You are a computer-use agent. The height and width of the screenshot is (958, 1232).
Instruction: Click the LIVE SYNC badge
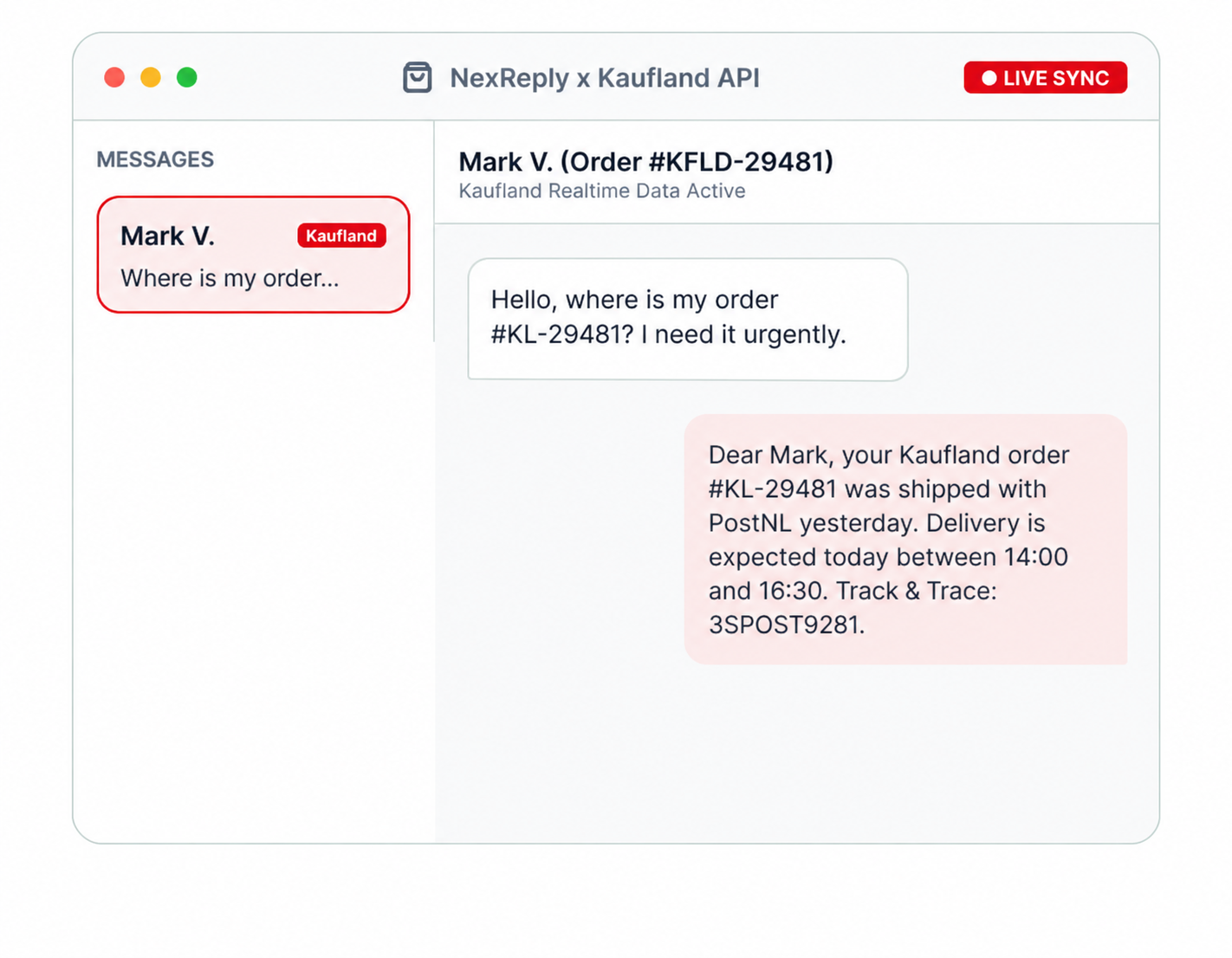(1045, 78)
